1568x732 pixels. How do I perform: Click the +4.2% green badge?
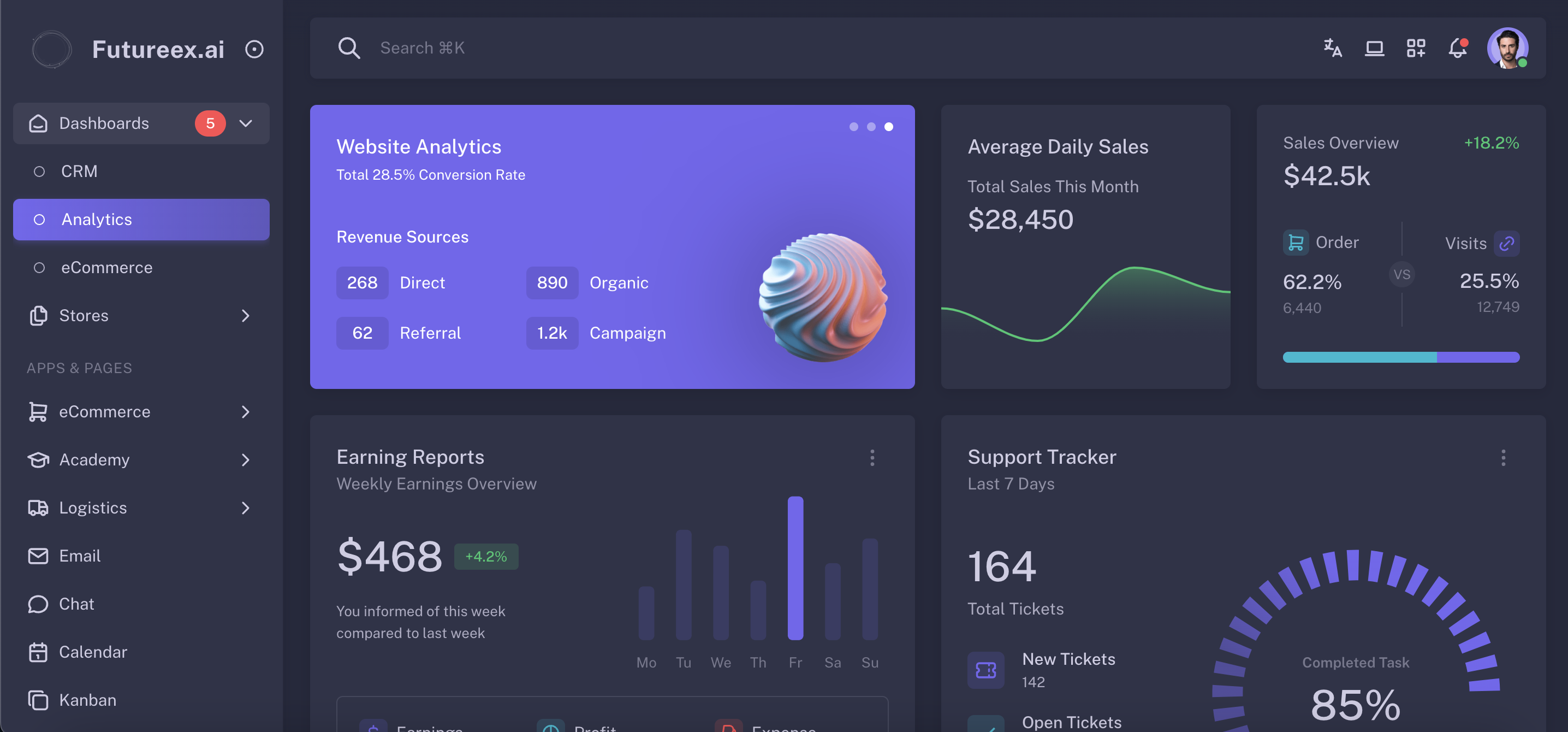[486, 557]
